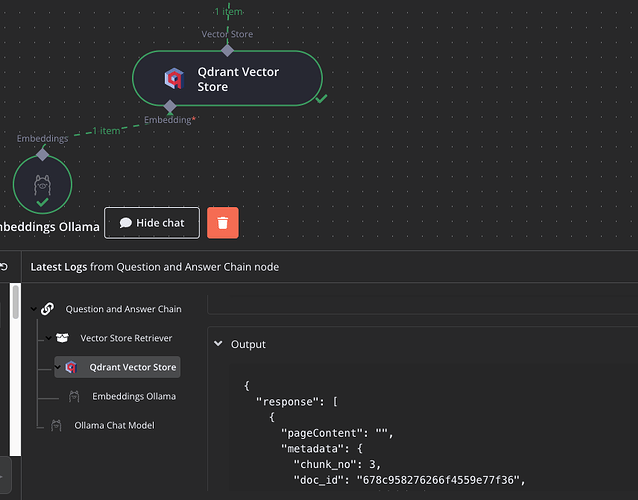This screenshot has height=500, width=638.
Task: Select Vector Store Retriever log entry
Action: click(x=126, y=338)
